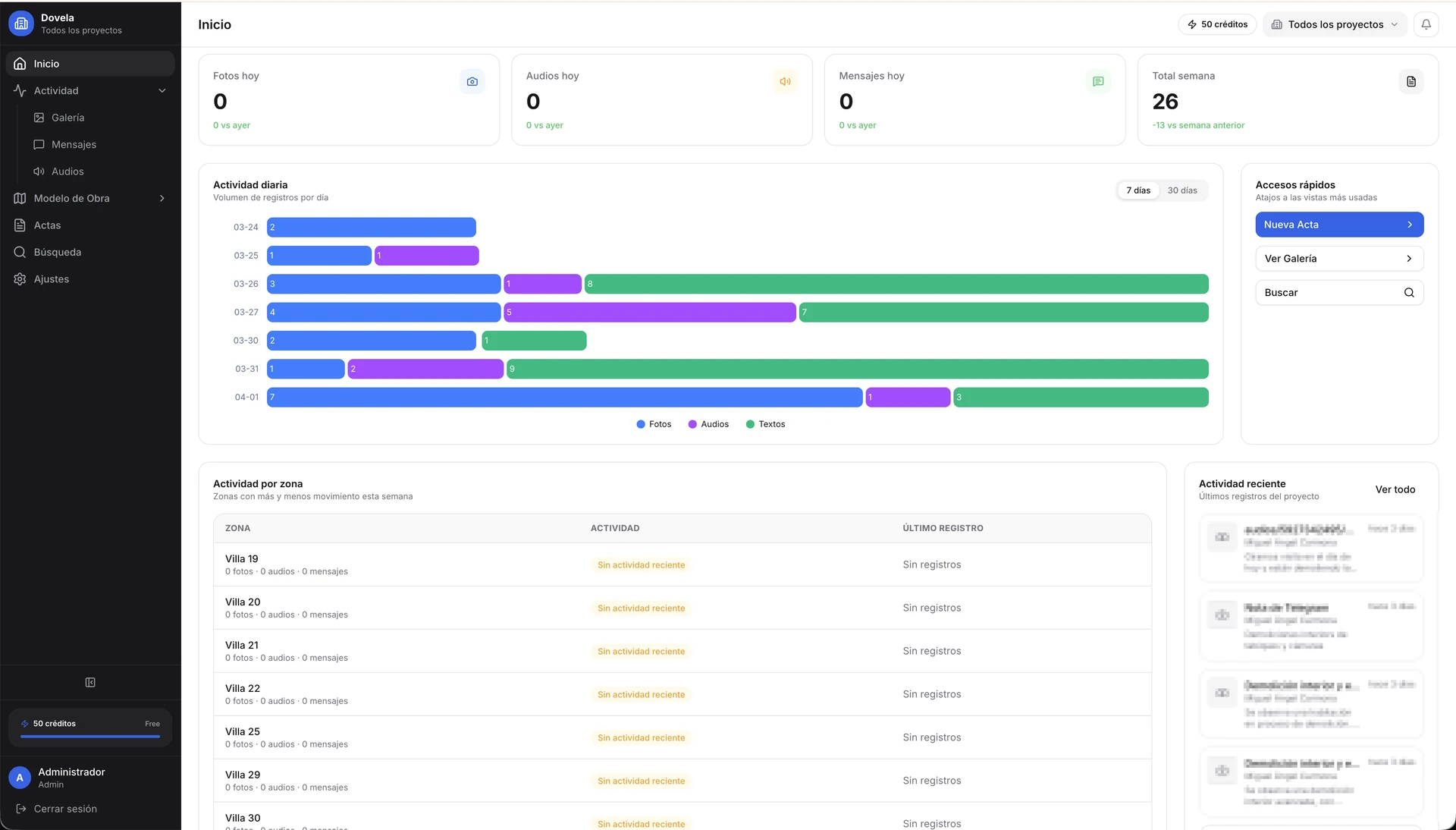Click the notification bell icon
The width and height of the screenshot is (1456, 830).
[1426, 24]
